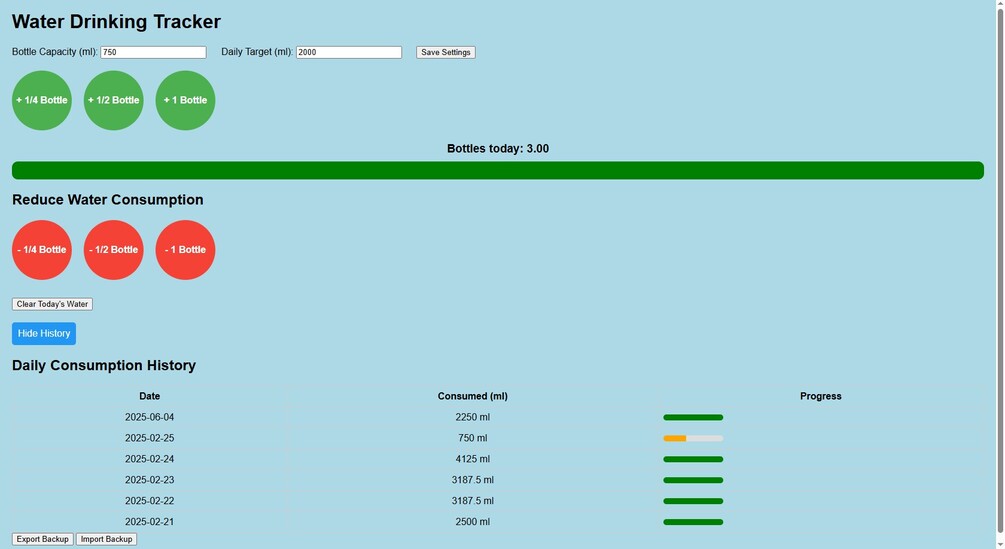Image resolution: width=1005 pixels, height=549 pixels.
Task: Click the scrollbar's down arrow
Action: pos(999,545)
